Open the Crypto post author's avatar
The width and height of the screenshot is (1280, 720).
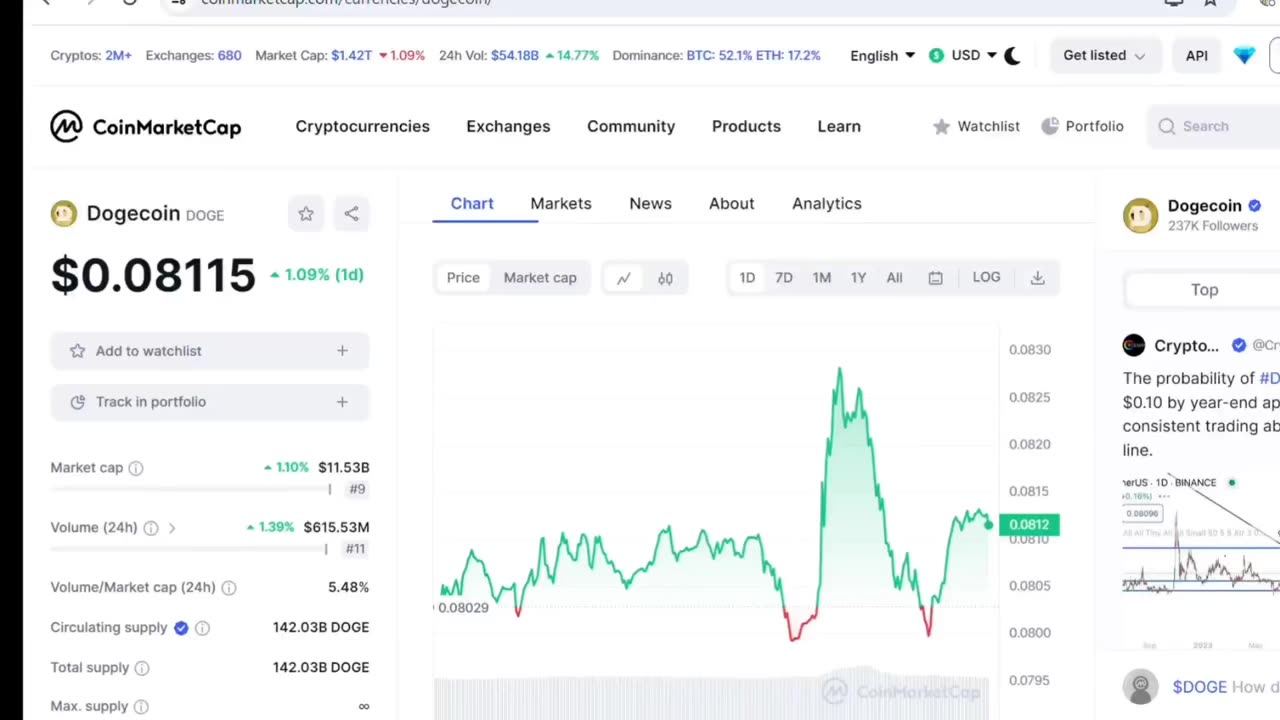click(x=1133, y=346)
